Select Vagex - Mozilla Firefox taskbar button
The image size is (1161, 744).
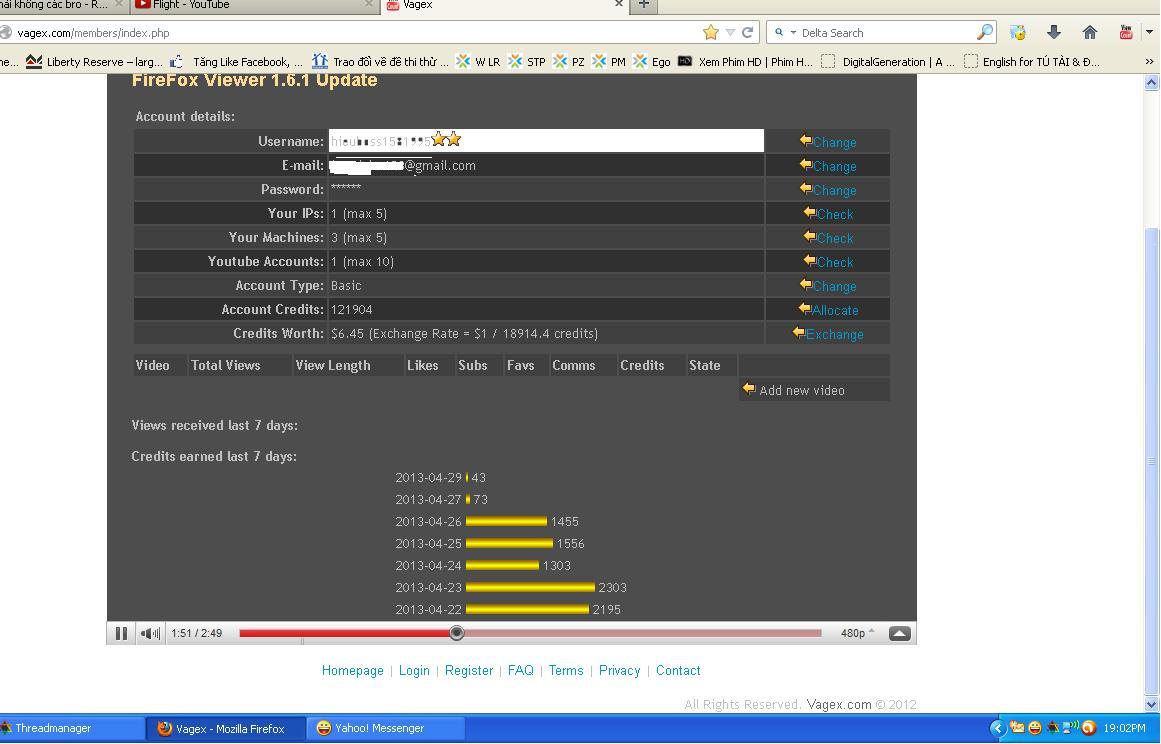(227, 728)
